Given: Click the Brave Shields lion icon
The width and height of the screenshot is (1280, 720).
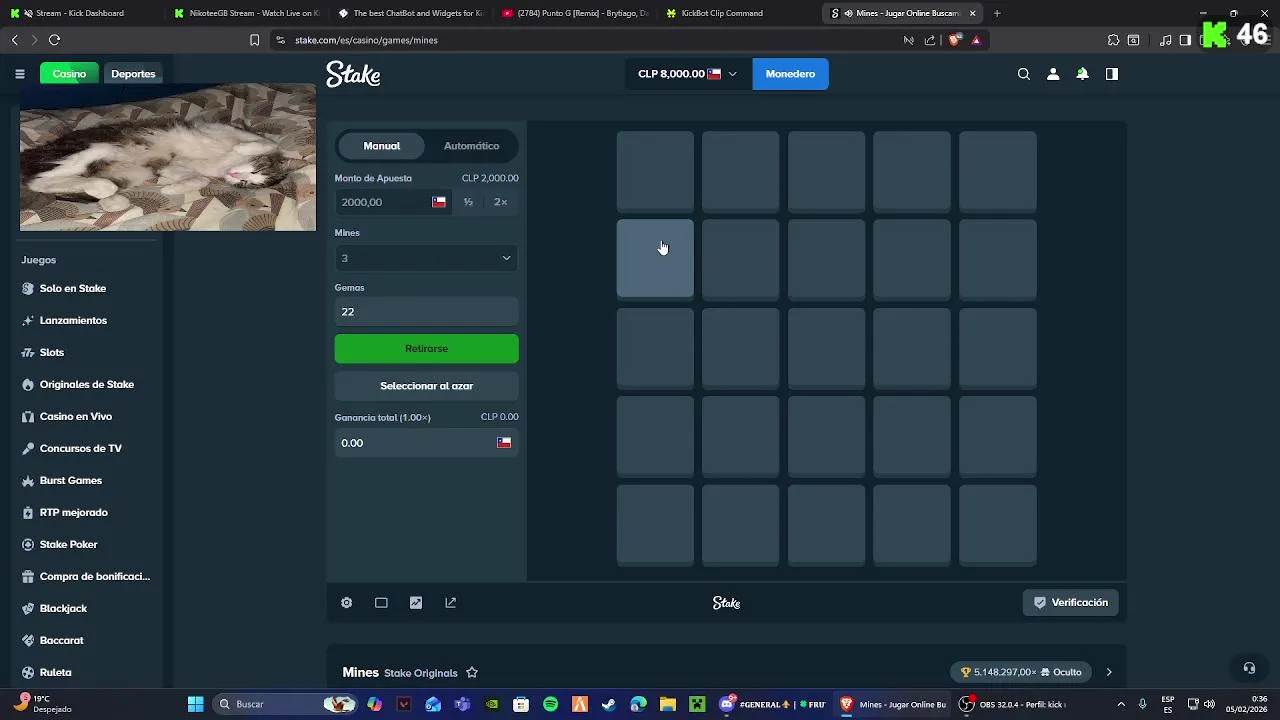Looking at the screenshot, I should tap(954, 40).
